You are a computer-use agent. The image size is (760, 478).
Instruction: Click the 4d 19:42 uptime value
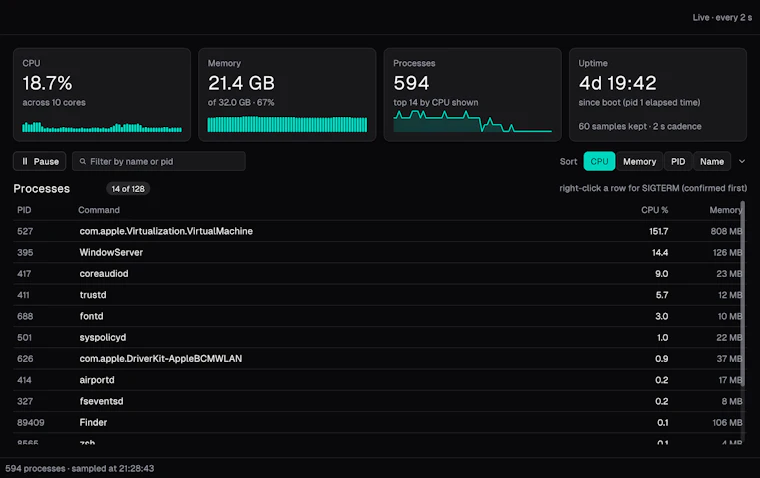tap(617, 83)
